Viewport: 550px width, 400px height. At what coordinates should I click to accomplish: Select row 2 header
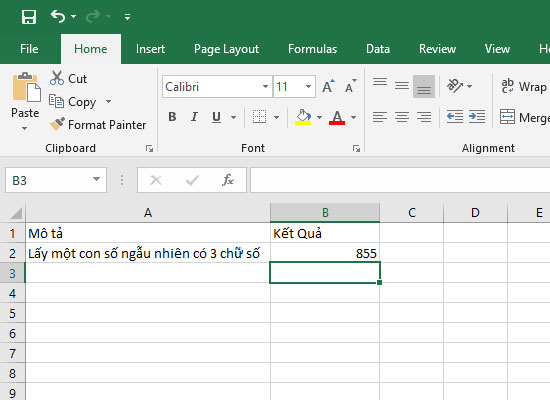pos(12,253)
